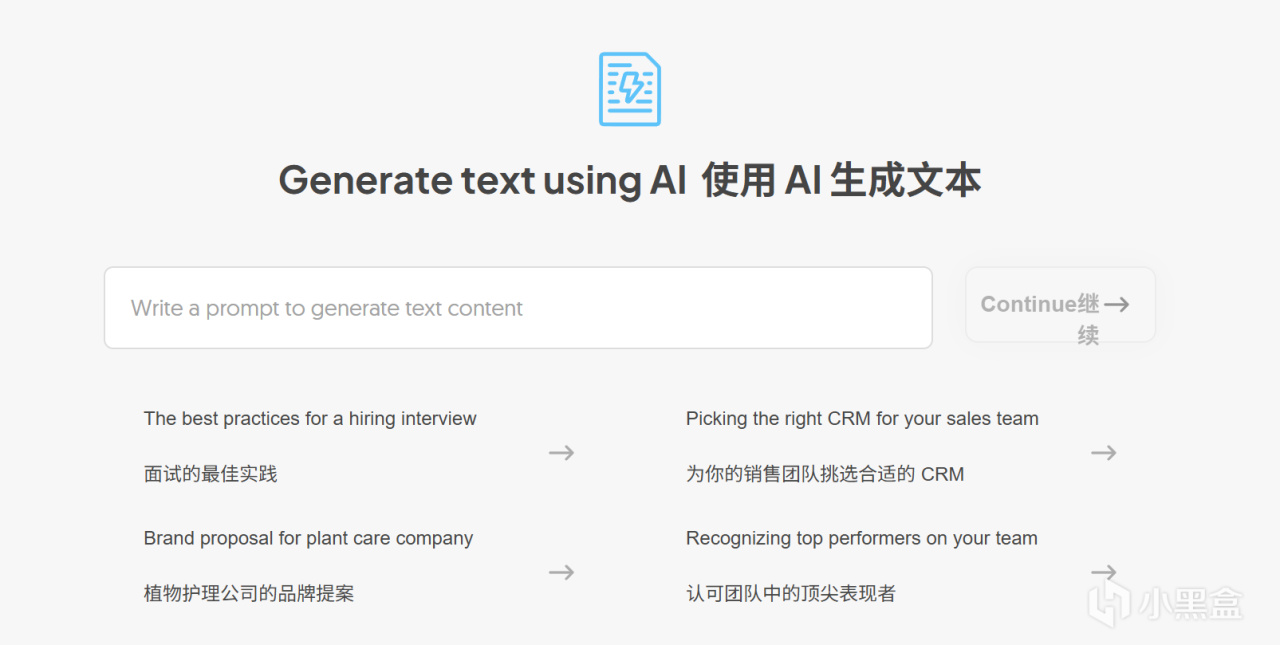1280x645 pixels.
Task: Click the Chinese text 面试的最佳实践
Action: tap(211, 474)
